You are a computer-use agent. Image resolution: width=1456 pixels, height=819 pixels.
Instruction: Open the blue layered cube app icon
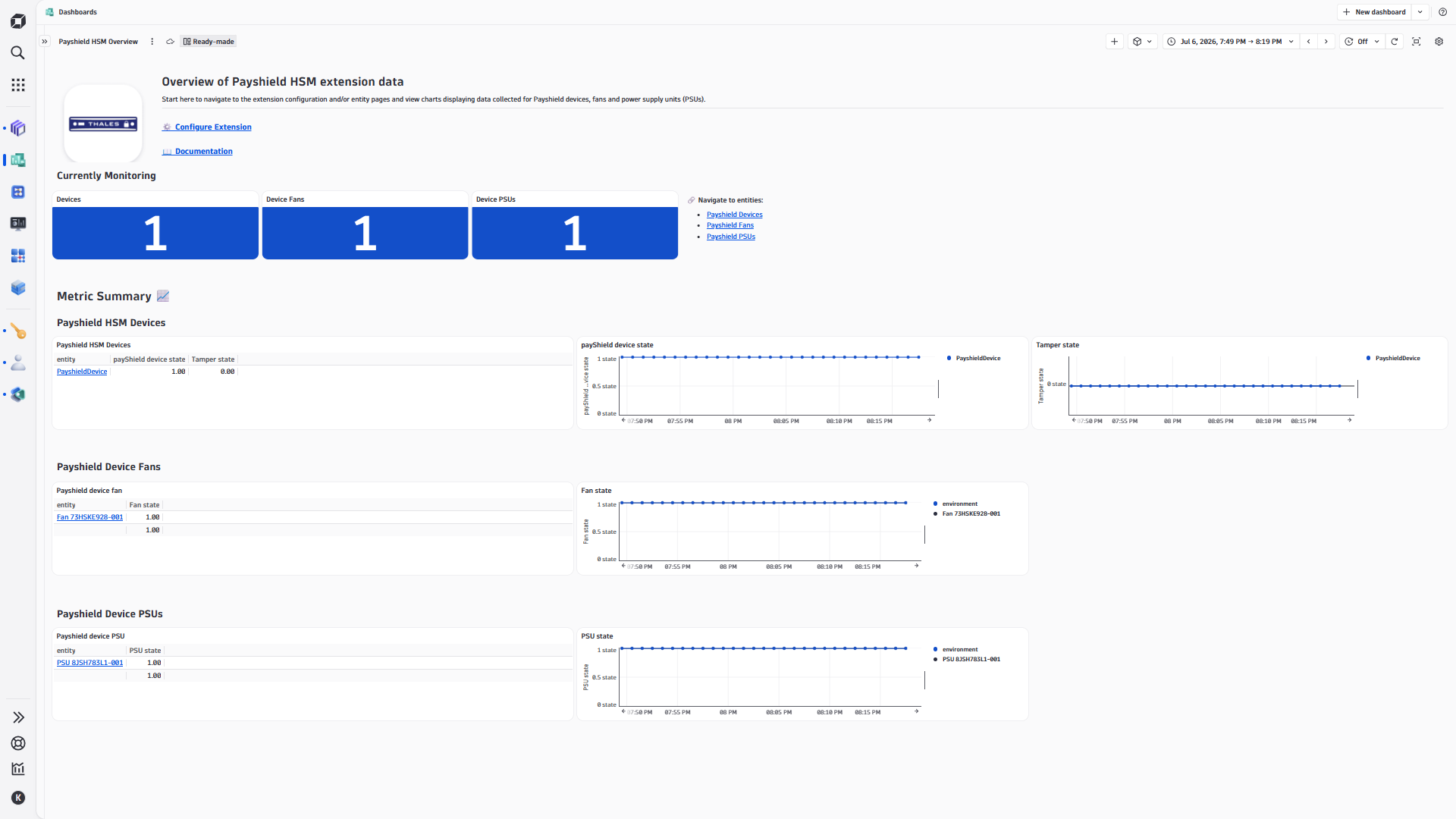(18, 287)
